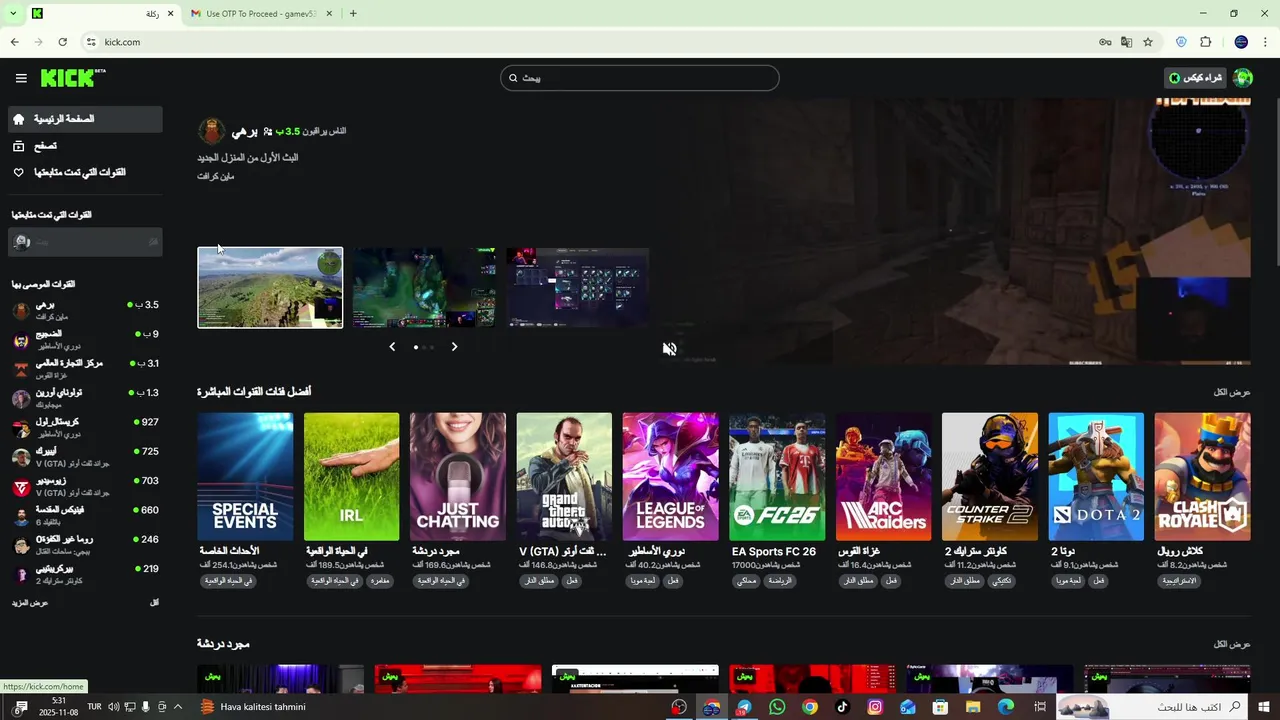The height and width of the screenshot is (720, 1280).
Task: Open recommended channel with 725 viewers
Action: [x=85, y=456]
